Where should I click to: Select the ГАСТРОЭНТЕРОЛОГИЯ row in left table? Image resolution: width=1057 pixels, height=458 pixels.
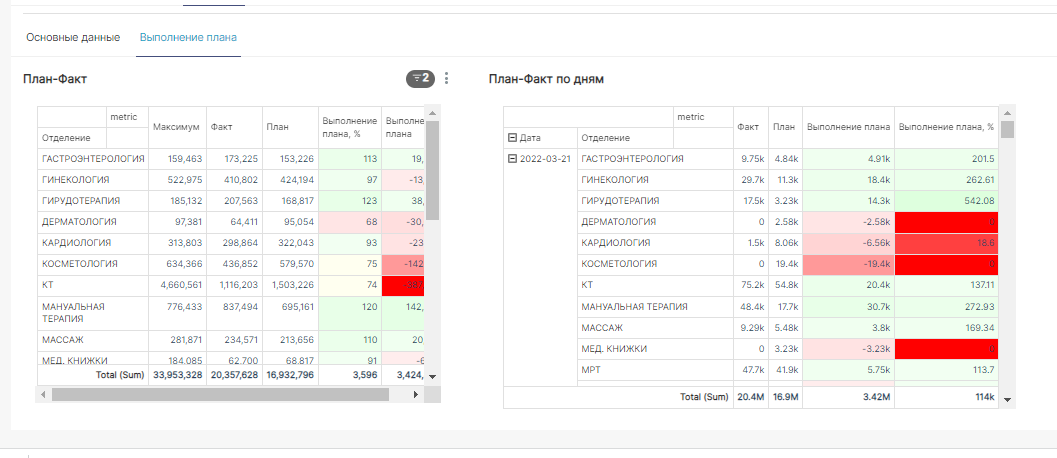pyautogui.click(x=93, y=159)
